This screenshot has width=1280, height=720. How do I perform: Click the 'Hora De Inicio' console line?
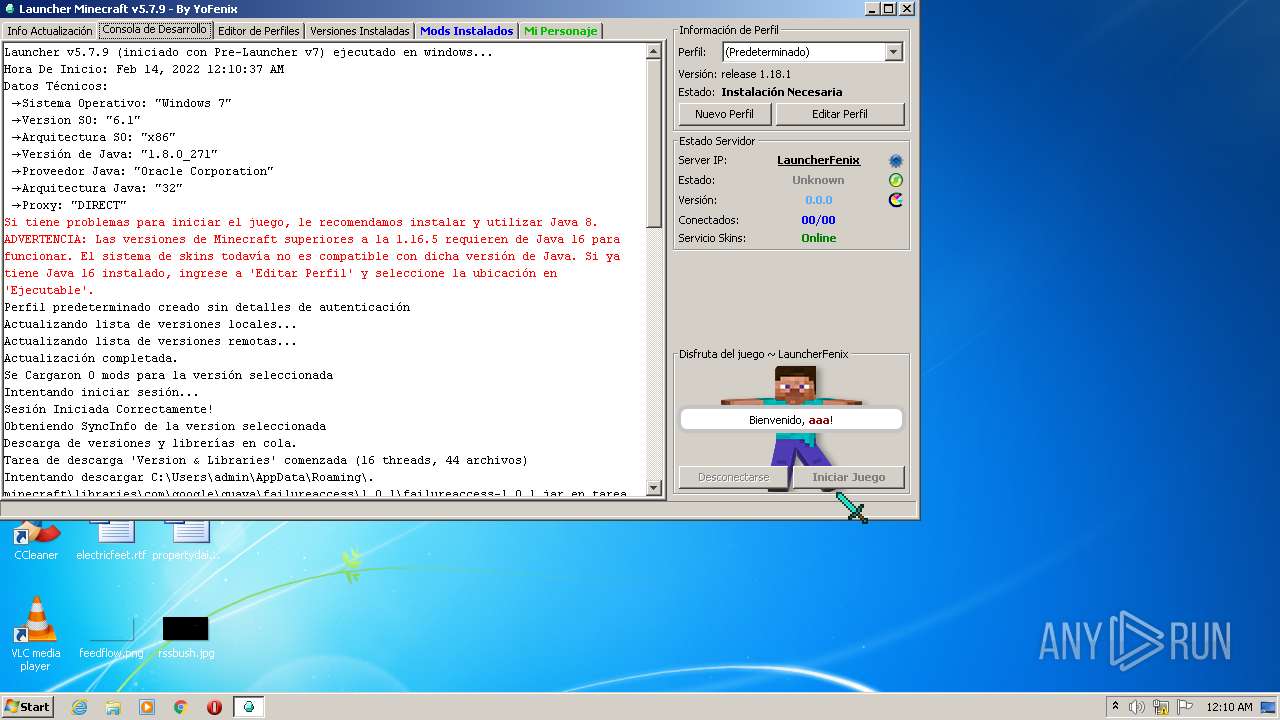point(144,69)
